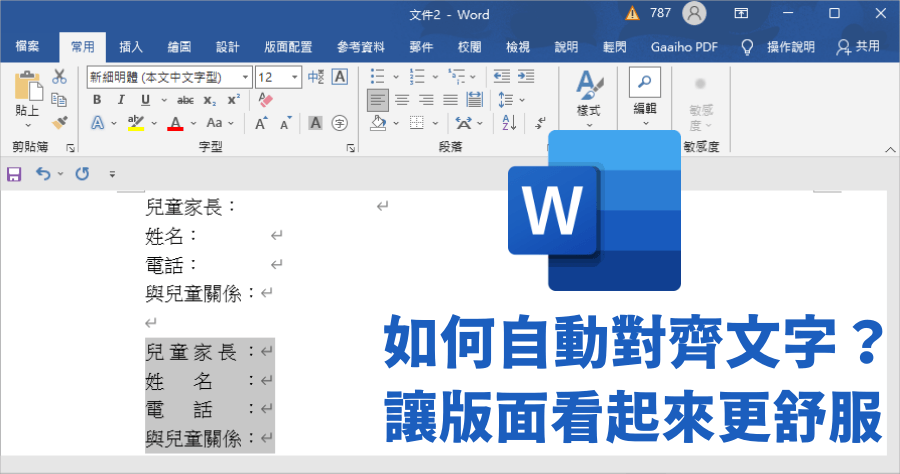
Task: Open the Change Case Aa dropdown
Action: click(x=220, y=123)
